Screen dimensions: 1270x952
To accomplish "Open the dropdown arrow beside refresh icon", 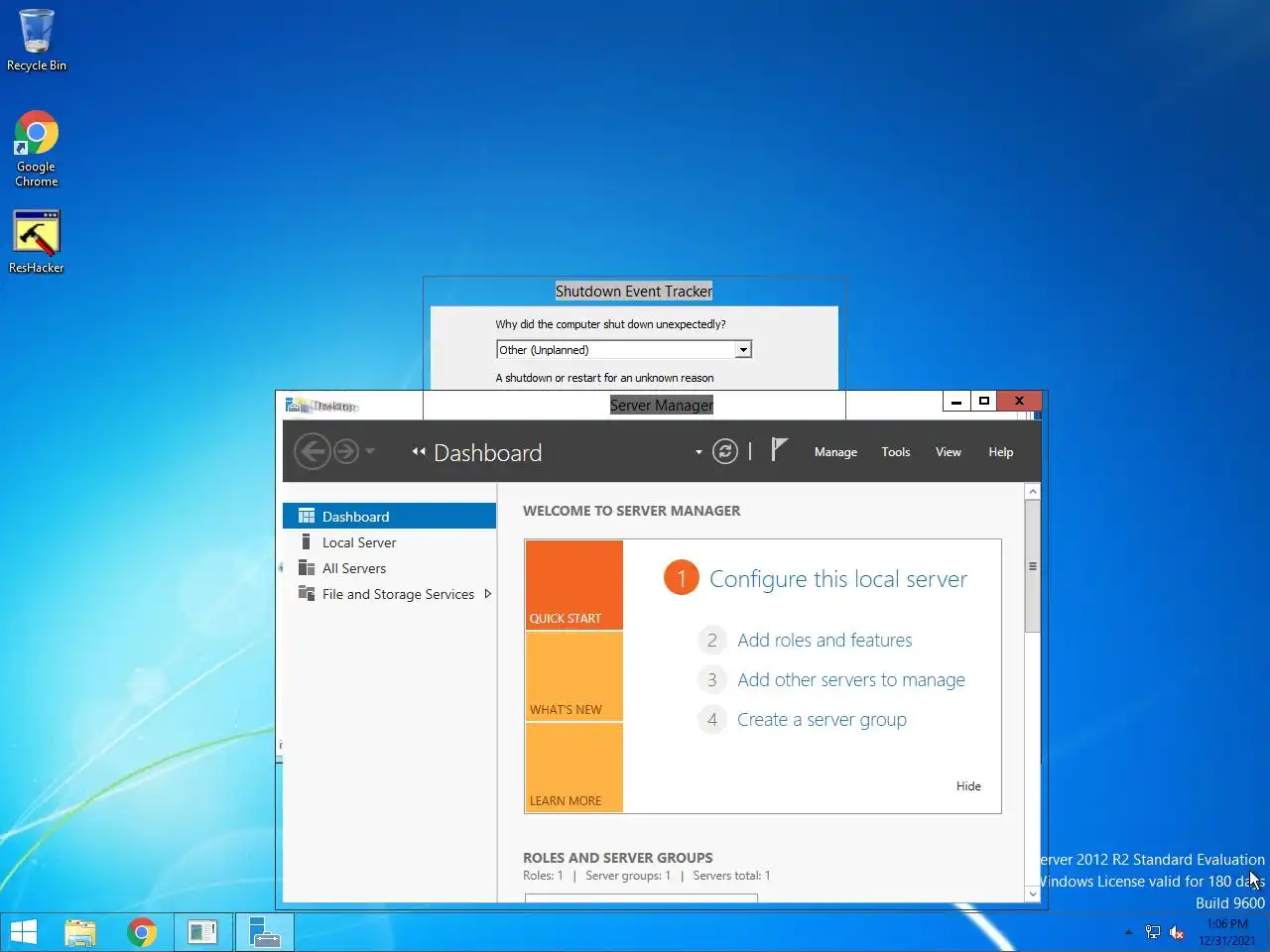I will (698, 452).
